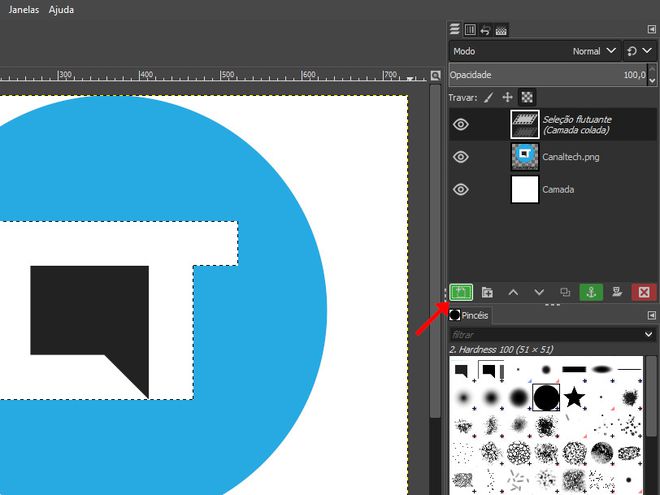Click the Opacidade slider
Image resolution: width=660 pixels, height=495 pixels.
[548, 75]
